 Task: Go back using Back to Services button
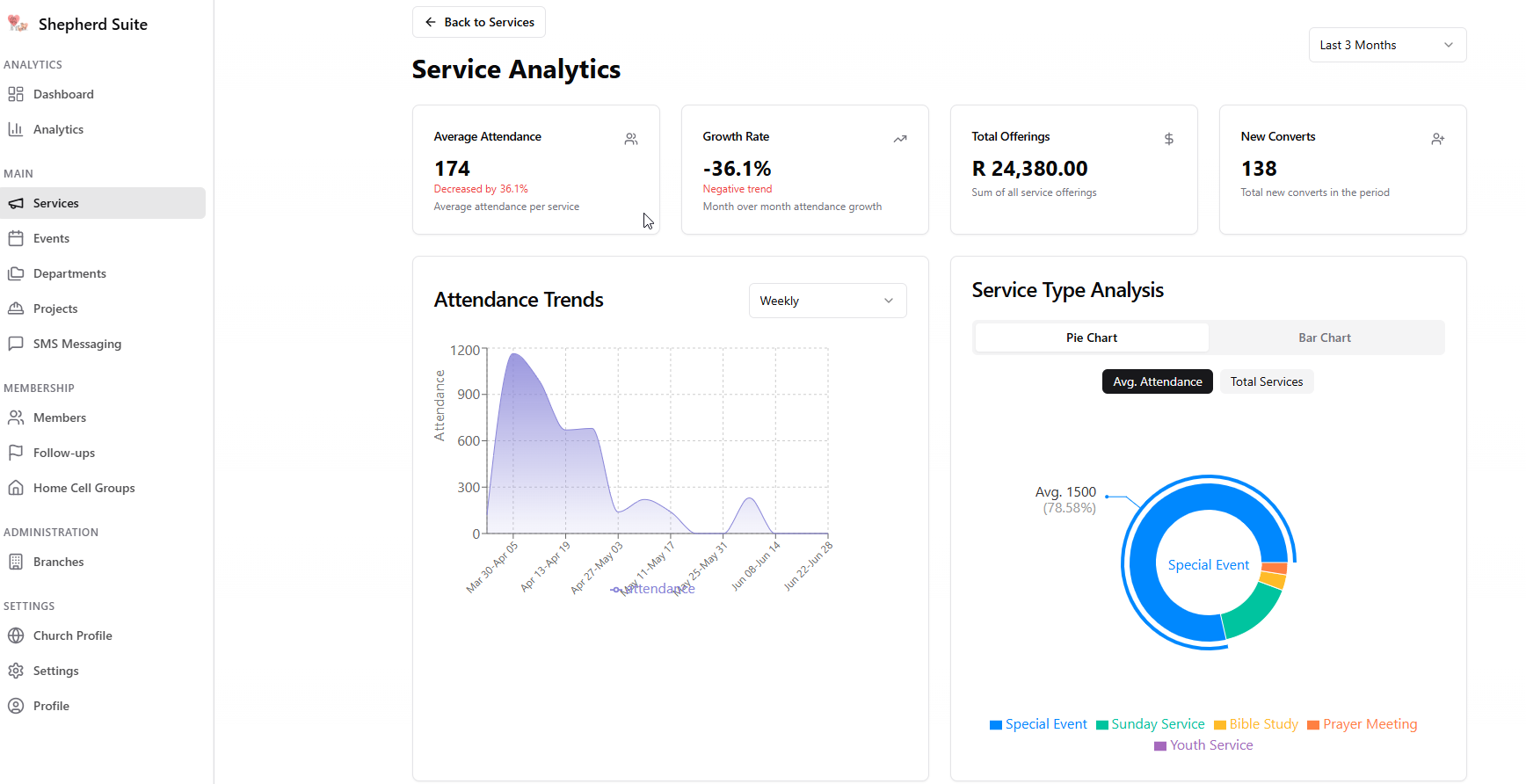coord(479,22)
